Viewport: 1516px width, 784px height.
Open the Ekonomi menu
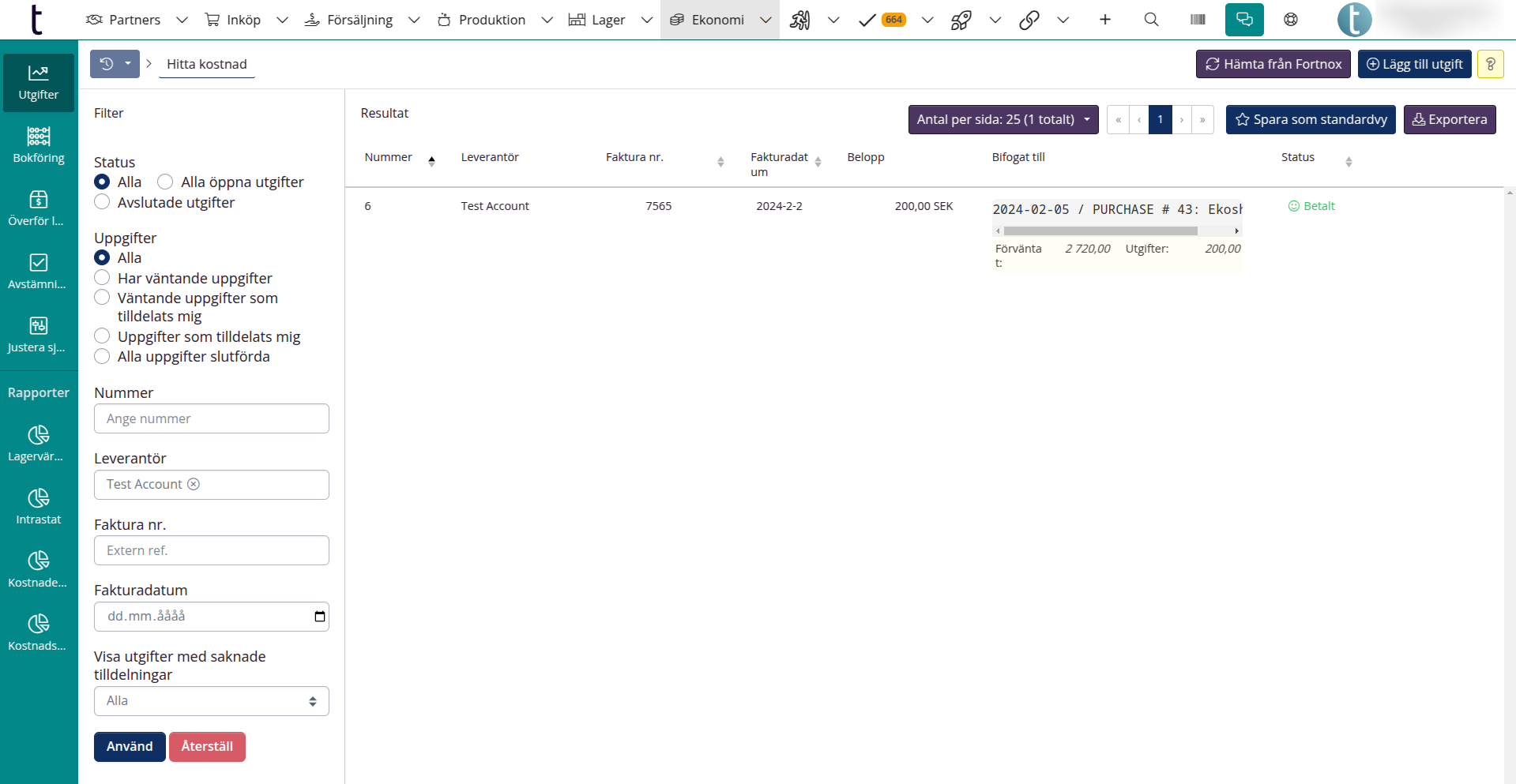[x=718, y=20]
